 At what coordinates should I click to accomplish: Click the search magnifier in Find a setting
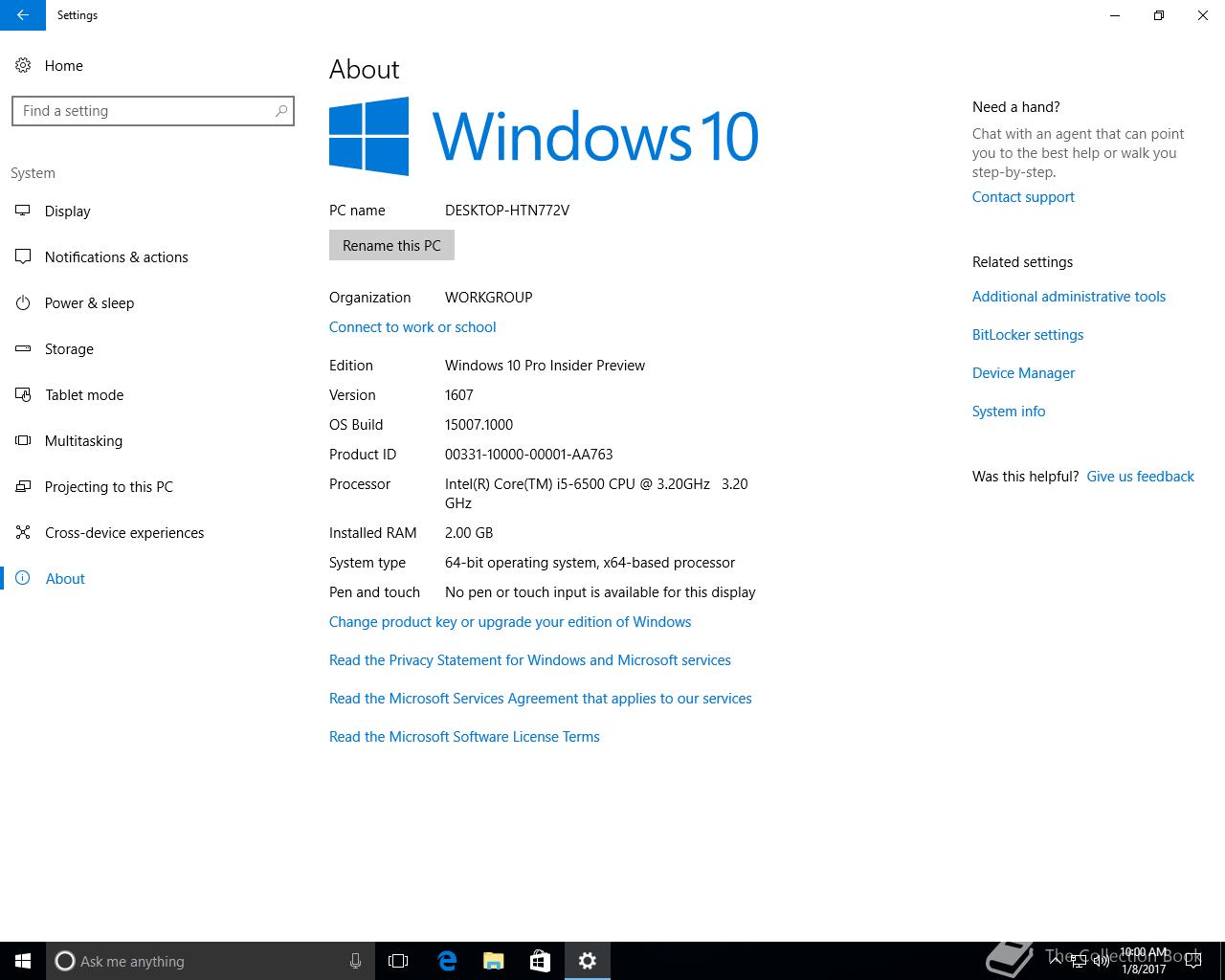pos(281,111)
